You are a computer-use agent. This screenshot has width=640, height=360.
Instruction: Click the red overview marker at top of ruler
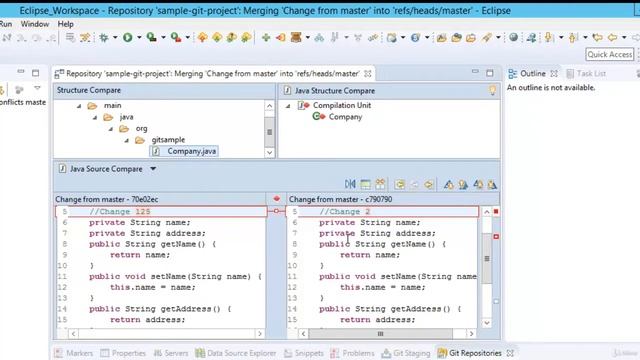(x=496, y=211)
